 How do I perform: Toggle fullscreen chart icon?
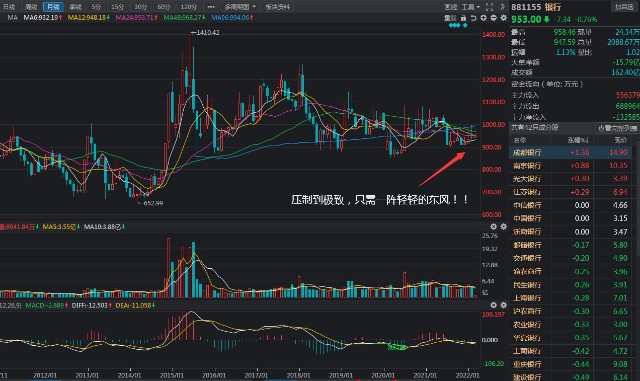[x=489, y=7]
